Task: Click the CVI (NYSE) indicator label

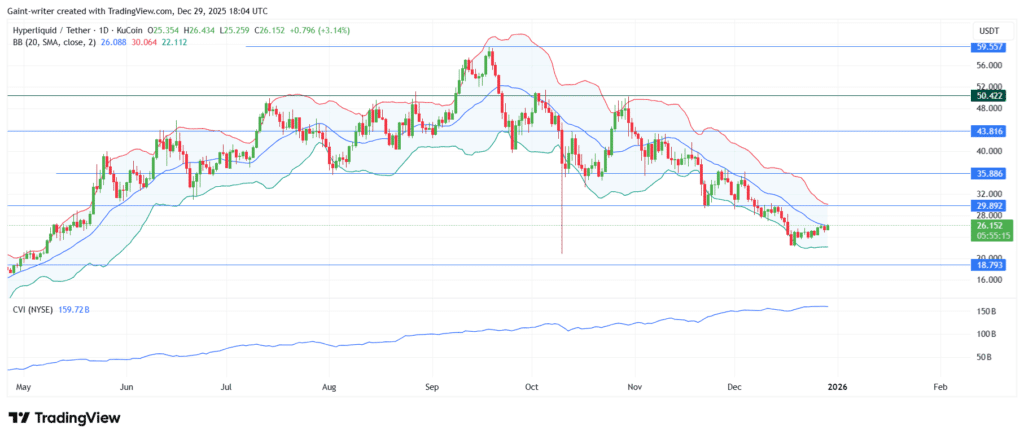Action: (x=31, y=308)
